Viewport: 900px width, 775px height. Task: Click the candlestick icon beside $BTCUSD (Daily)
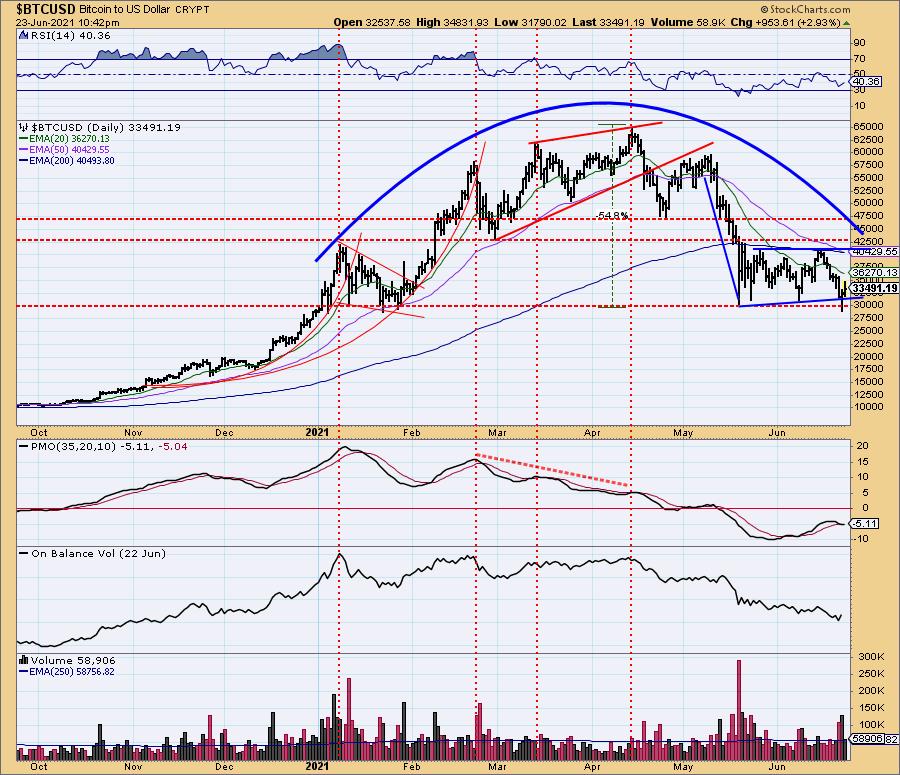24,127
